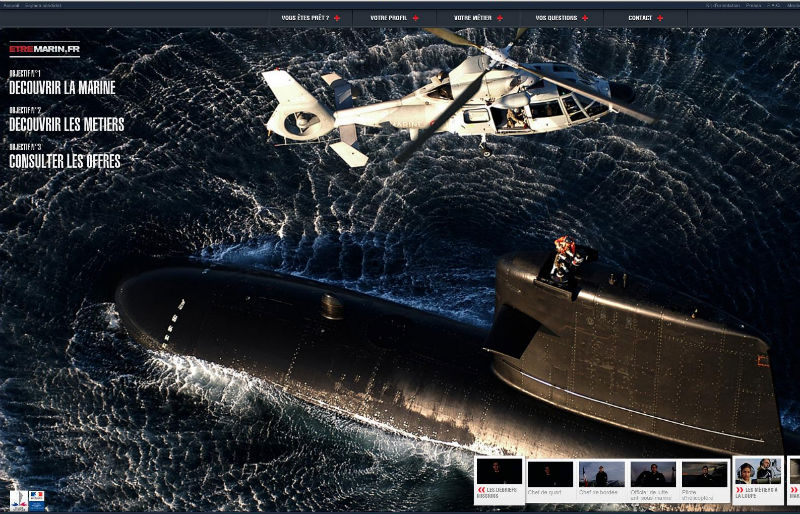Go to 'Découvrir les métiers'
This screenshot has height=514, width=800.
(x=66, y=125)
